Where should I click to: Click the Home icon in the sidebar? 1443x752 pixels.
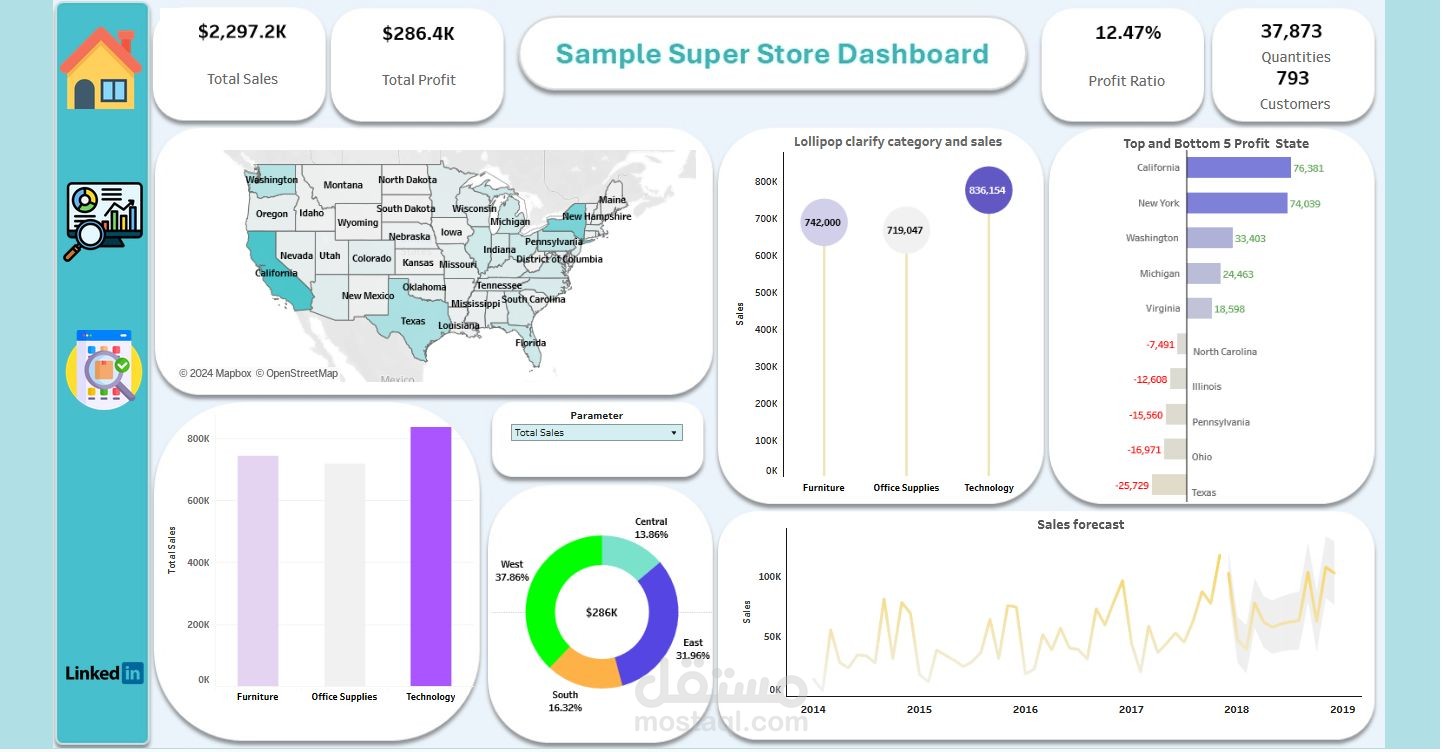(103, 63)
